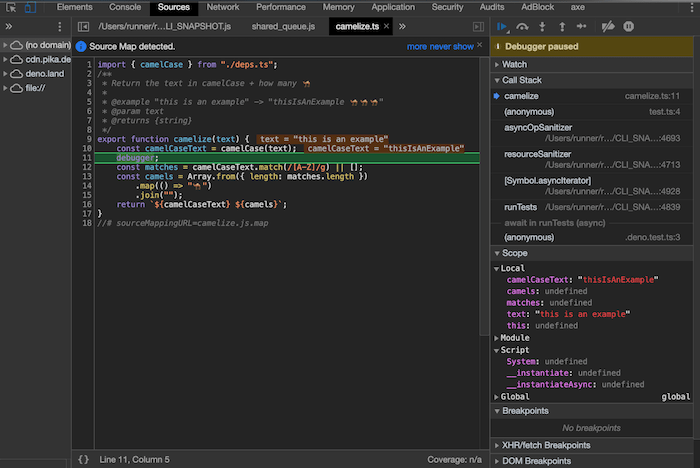Show more navigator tabs chevron
This screenshot has height=468, width=700.
coord(9,26)
